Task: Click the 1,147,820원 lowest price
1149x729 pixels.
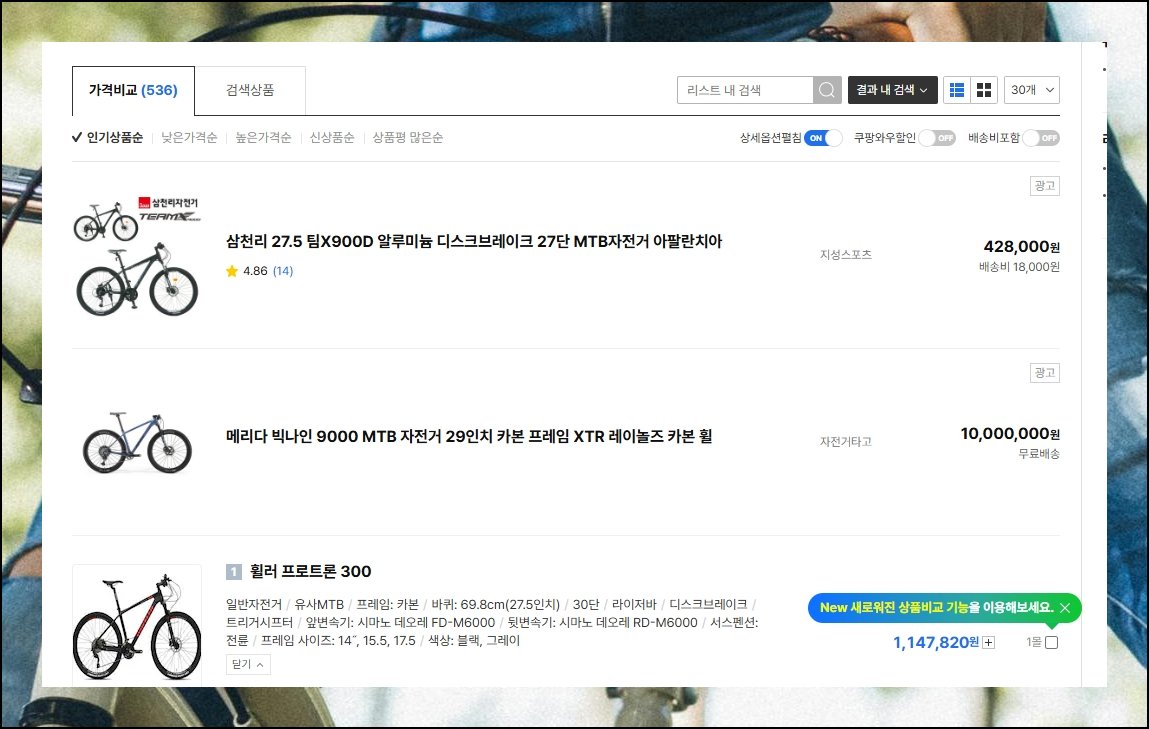Action: (936, 643)
